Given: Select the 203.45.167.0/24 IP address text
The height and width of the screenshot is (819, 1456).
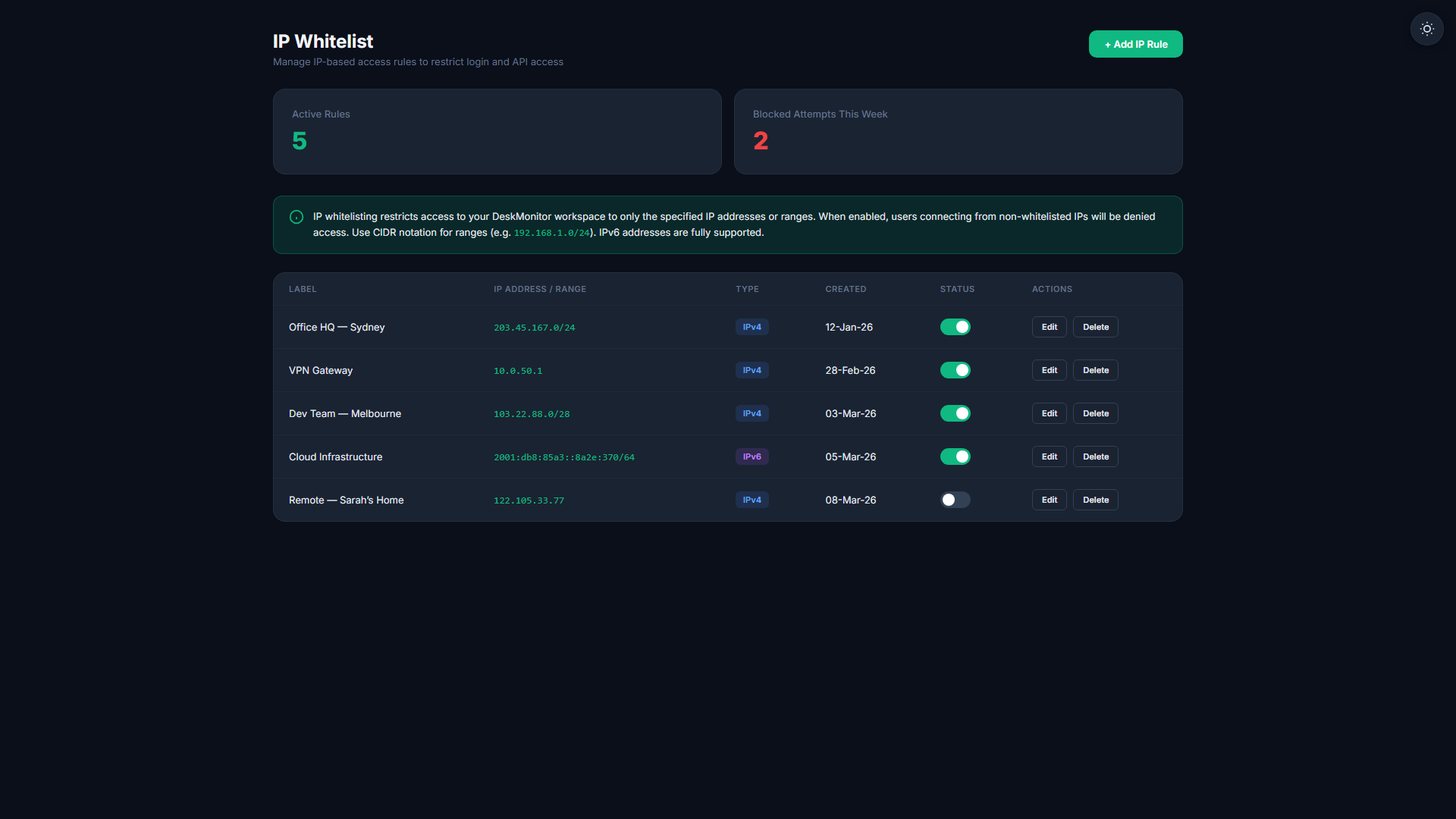Looking at the screenshot, I should coord(534,328).
